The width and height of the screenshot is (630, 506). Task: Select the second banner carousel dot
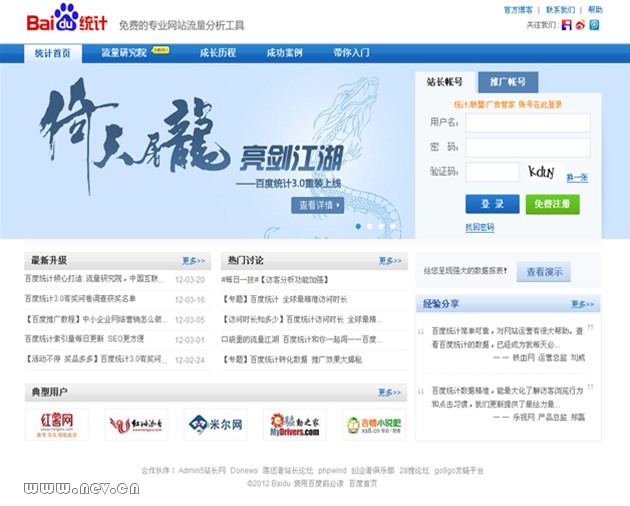[x=370, y=227]
